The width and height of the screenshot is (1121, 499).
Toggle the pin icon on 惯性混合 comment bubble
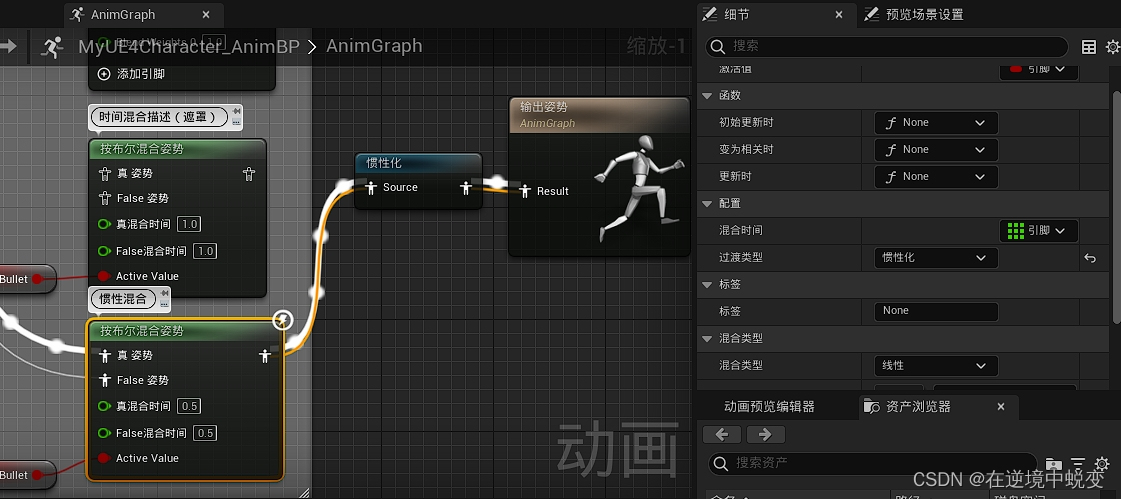tap(164, 293)
